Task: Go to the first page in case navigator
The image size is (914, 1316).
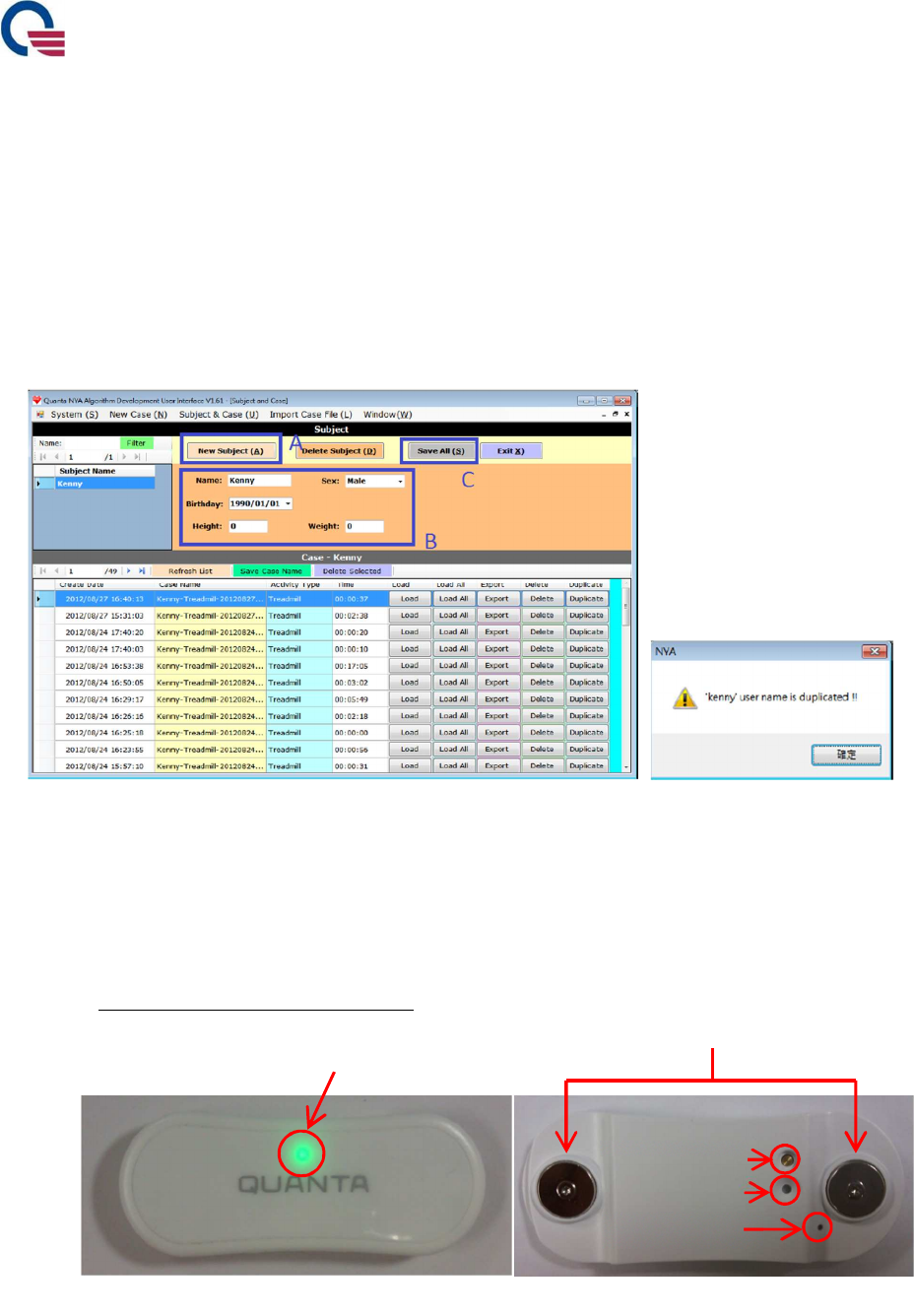Action: tap(43, 571)
